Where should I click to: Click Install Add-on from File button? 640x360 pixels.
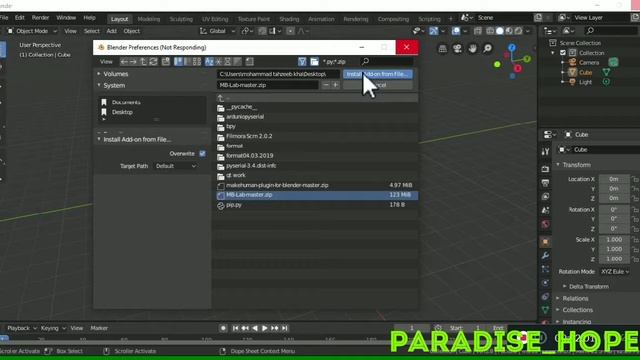378,74
